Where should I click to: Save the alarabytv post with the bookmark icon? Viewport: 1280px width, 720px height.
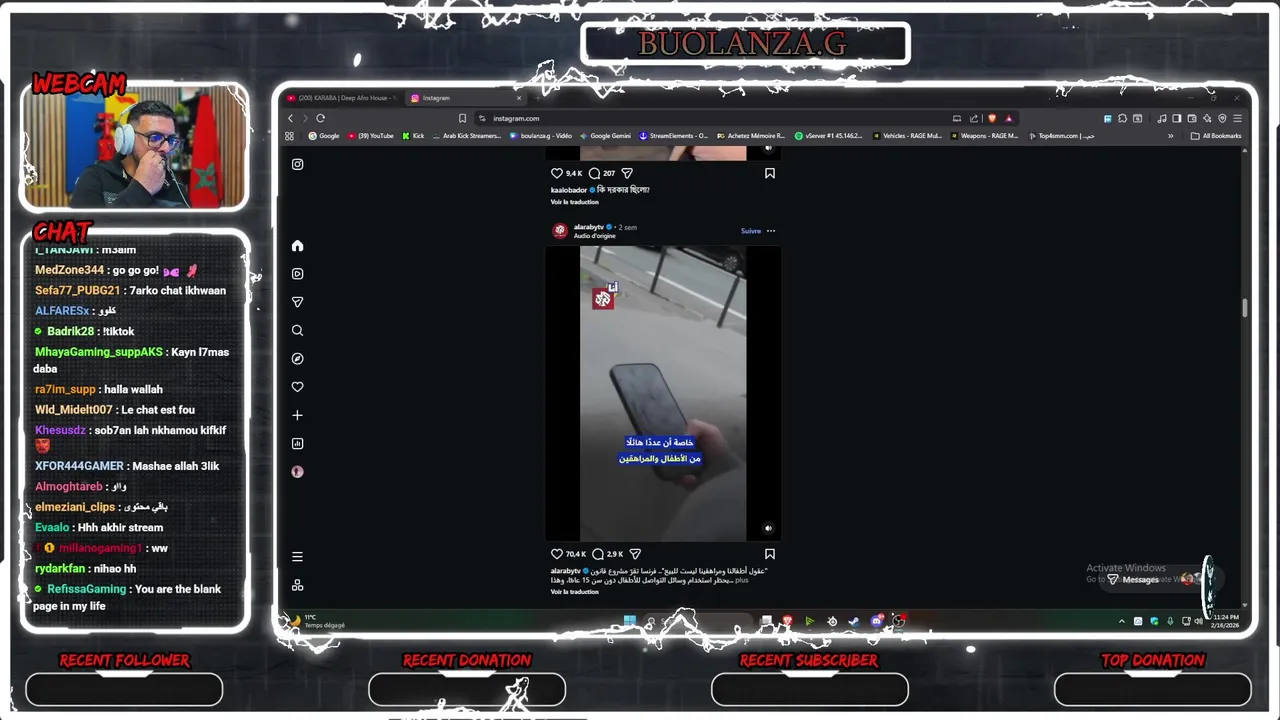click(x=770, y=554)
